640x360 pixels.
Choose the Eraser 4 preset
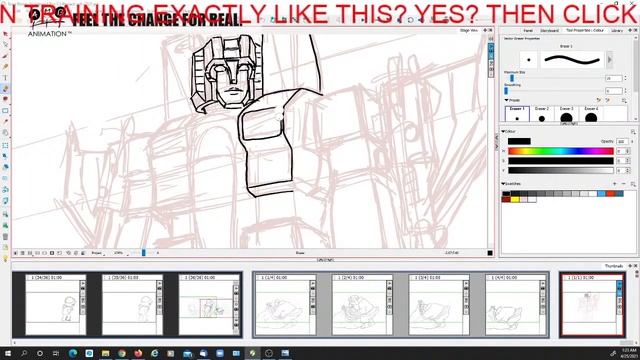(x=591, y=113)
